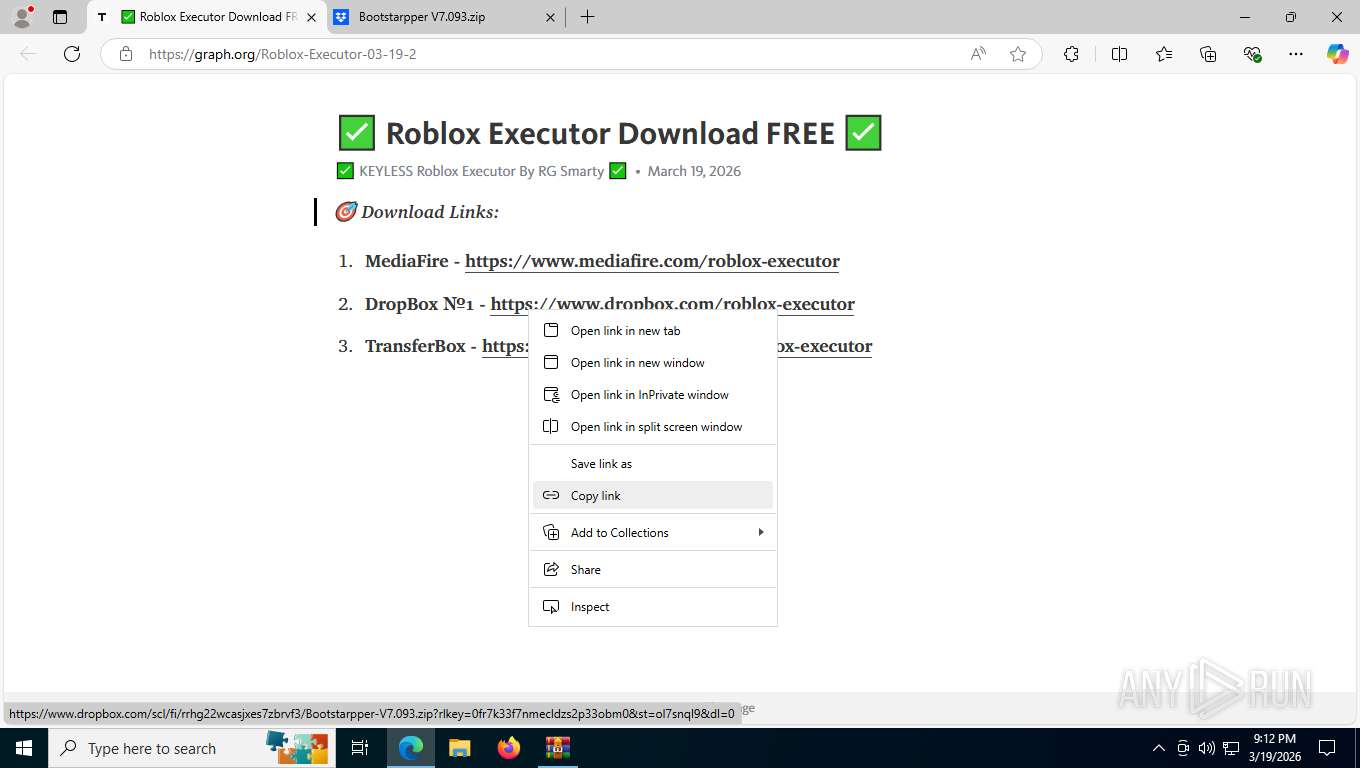Open the MediaFire roblox-executor link
The image size is (1360, 768).
652,262
